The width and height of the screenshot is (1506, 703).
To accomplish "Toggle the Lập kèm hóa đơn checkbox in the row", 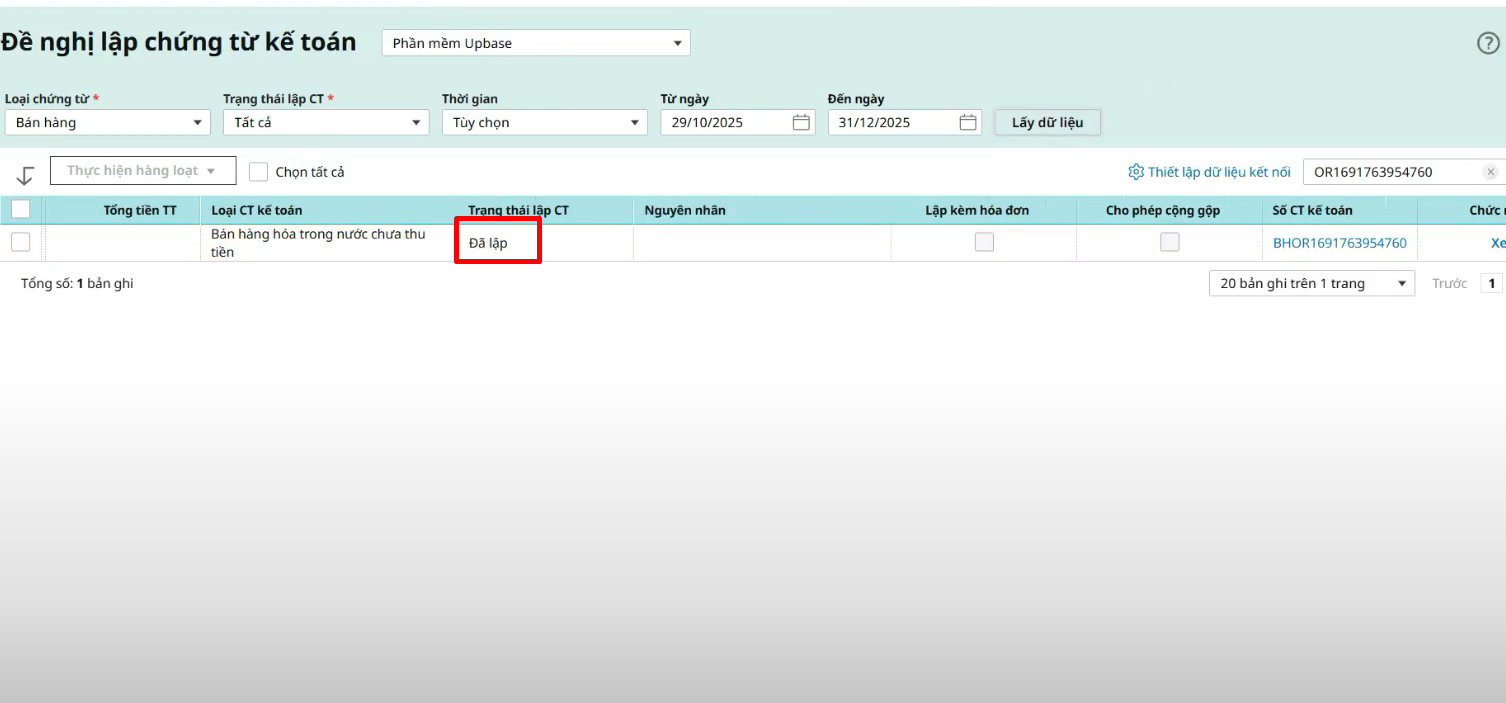I will [984, 242].
